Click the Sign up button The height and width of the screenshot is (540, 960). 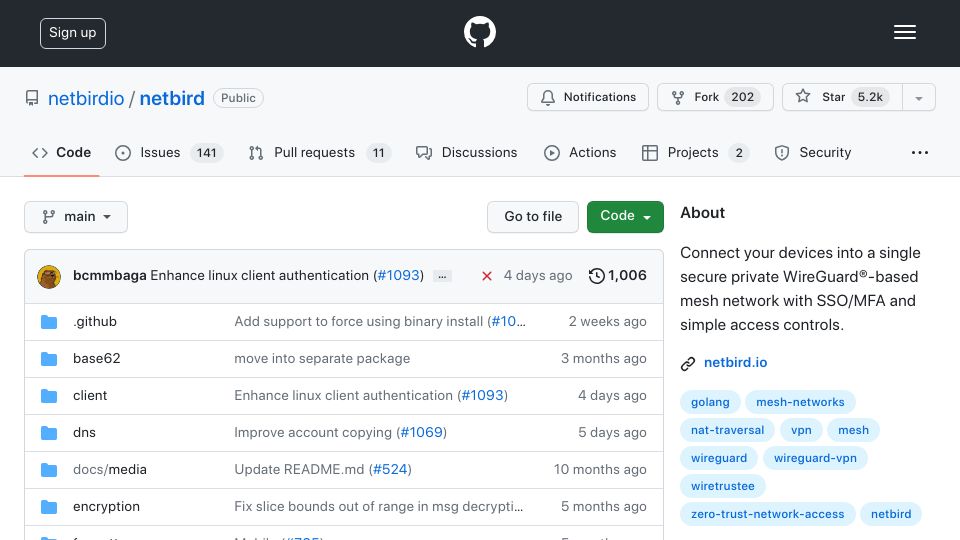[x=73, y=33]
